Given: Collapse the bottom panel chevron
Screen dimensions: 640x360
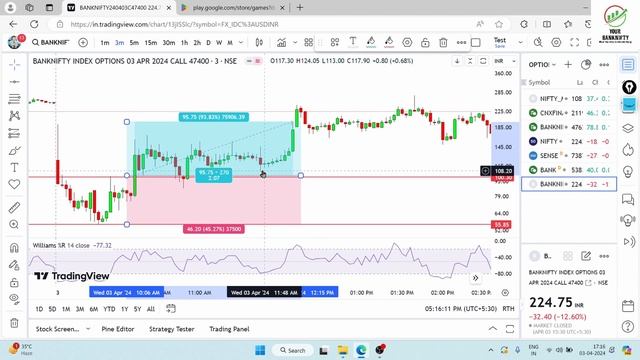Looking at the screenshot, I should (493, 329).
